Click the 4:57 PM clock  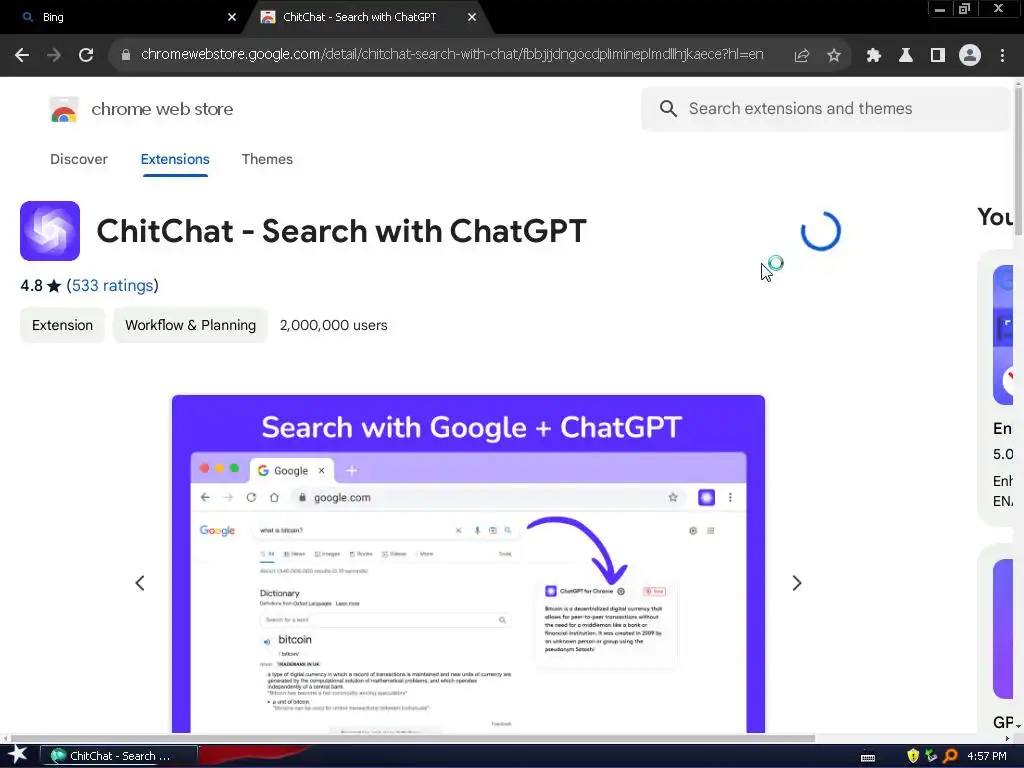tap(986, 756)
